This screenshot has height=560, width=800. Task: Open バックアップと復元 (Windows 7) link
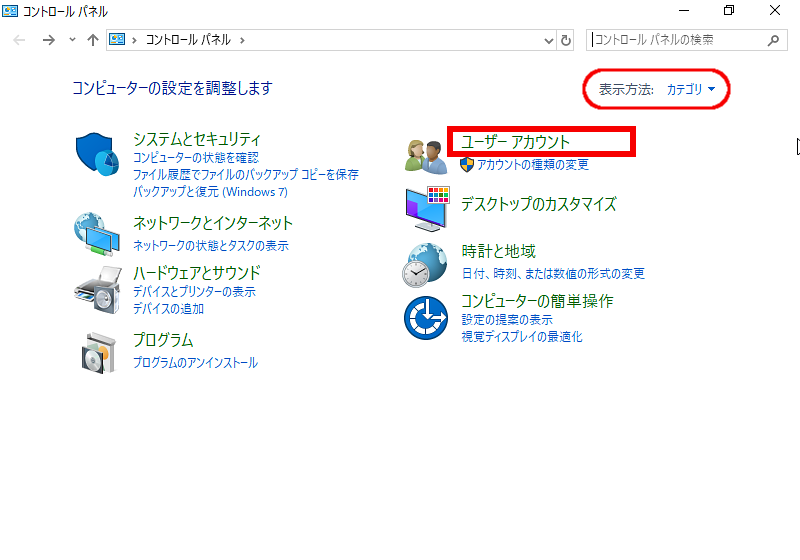coord(210,192)
